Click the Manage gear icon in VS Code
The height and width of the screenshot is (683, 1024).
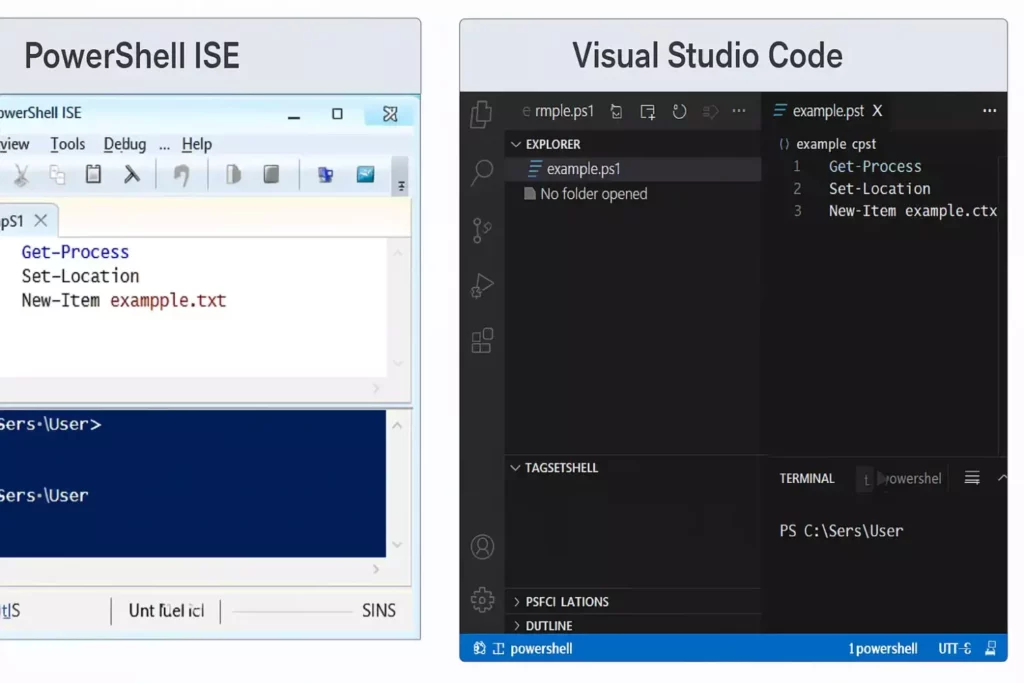tap(483, 599)
